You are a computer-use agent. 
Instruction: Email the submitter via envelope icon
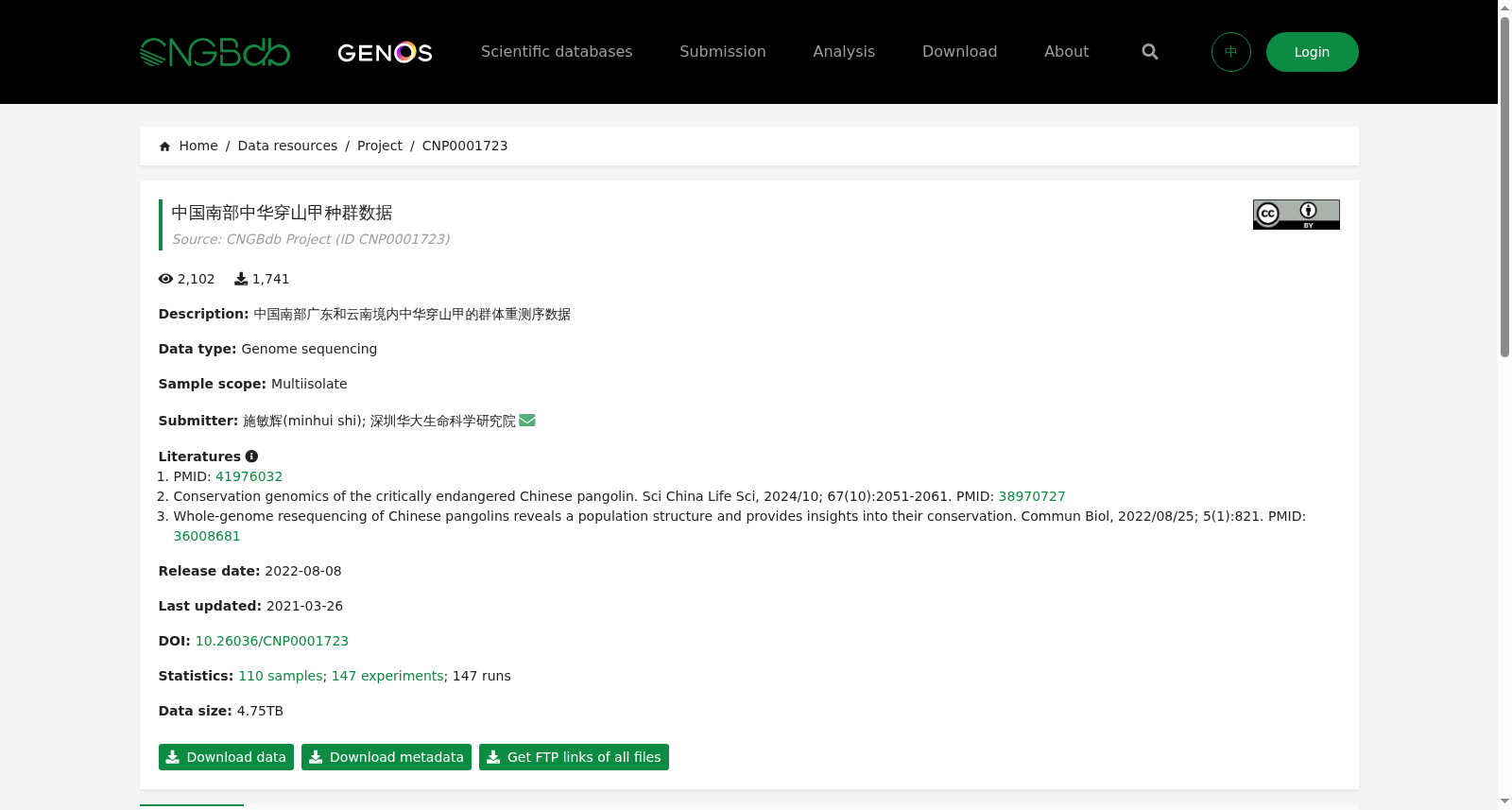527,421
